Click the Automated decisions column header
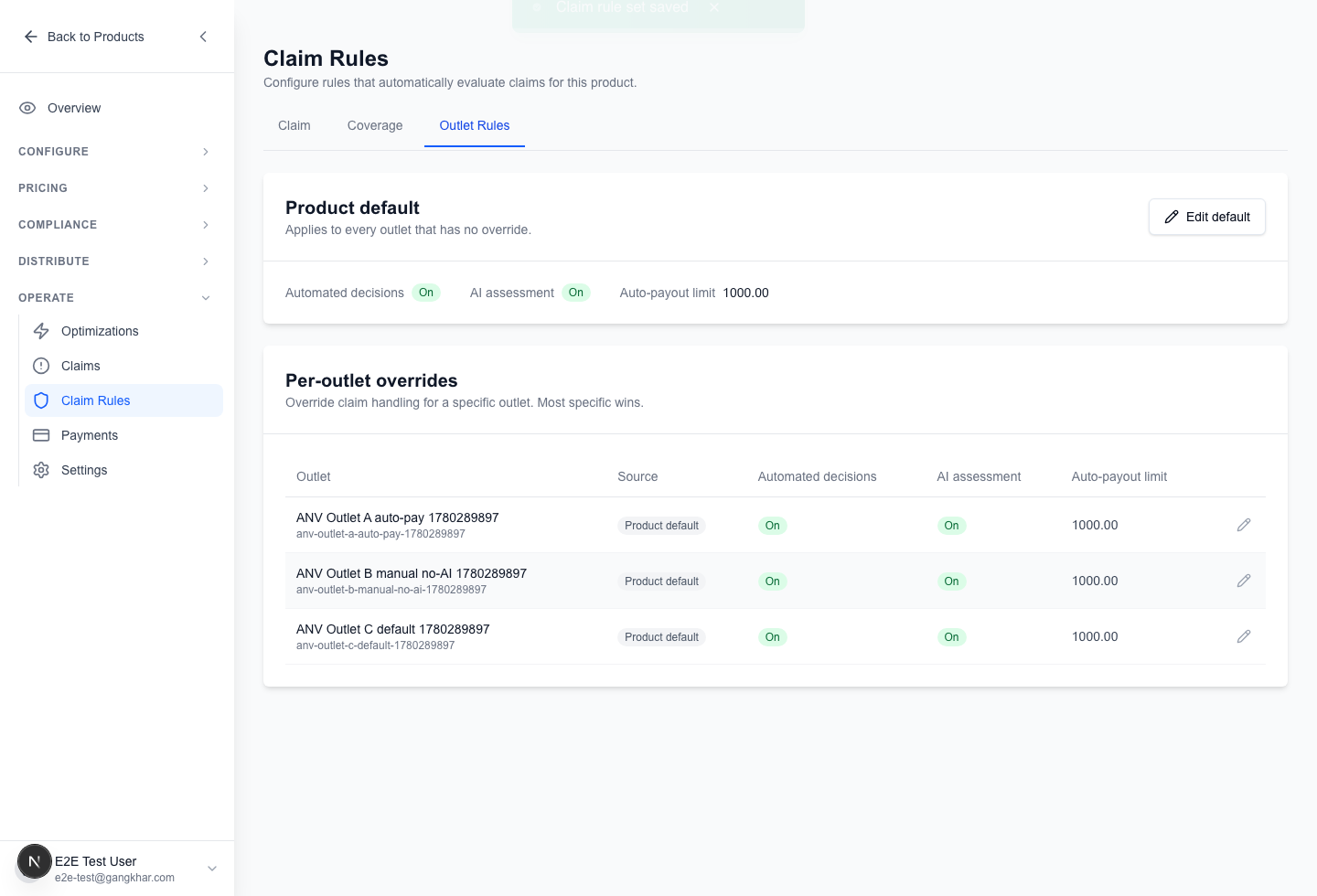This screenshot has height=896, width=1317. pyautogui.click(x=817, y=476)
